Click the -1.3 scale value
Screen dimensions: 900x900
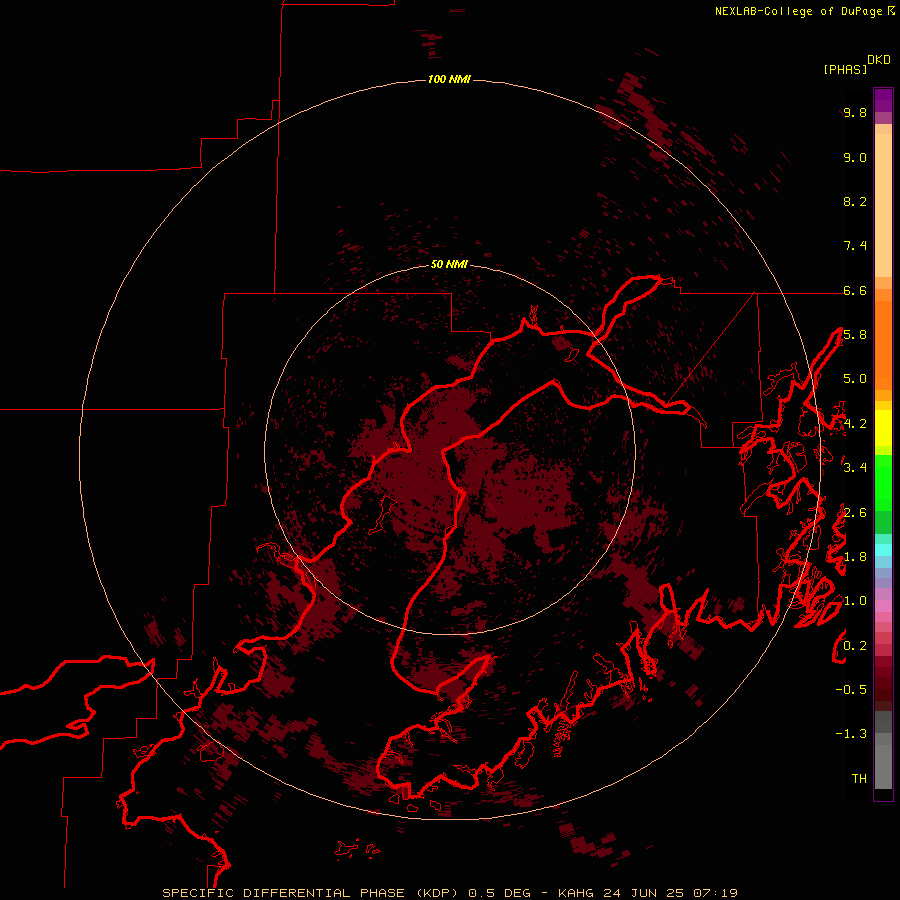(x=851, y=734)
